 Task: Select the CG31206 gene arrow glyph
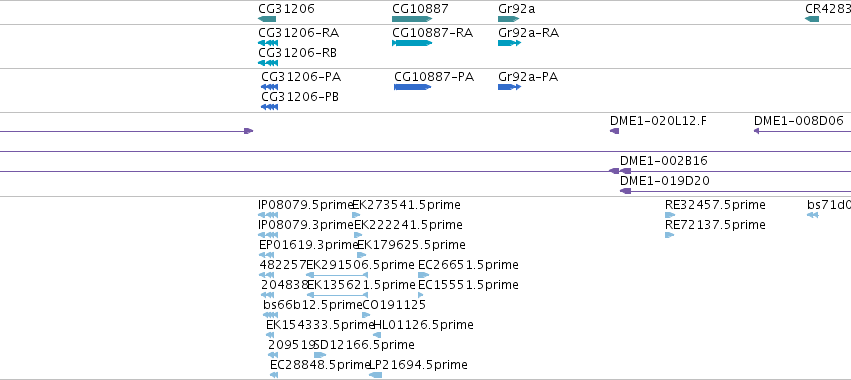(267, 19)
